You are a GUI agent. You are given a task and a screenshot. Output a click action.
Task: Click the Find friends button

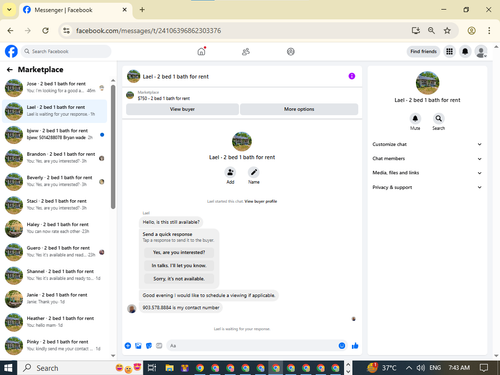423,51
